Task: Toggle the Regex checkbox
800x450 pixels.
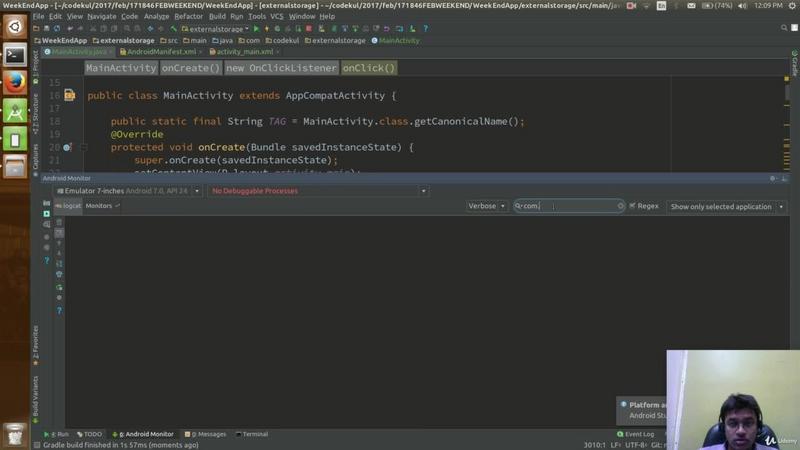Action: coord(633,206)
